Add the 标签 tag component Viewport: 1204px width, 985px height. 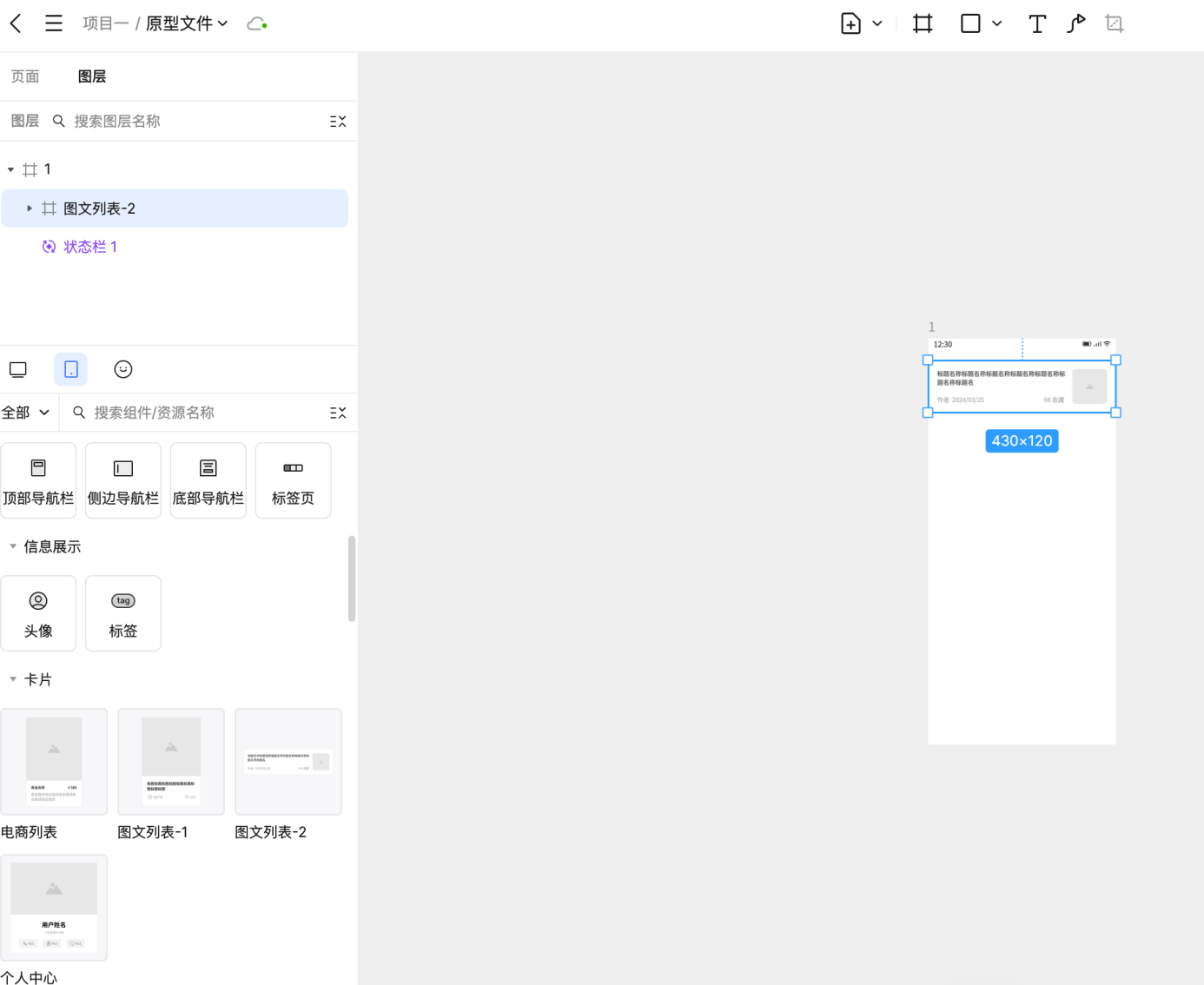(x=123, y=613)
